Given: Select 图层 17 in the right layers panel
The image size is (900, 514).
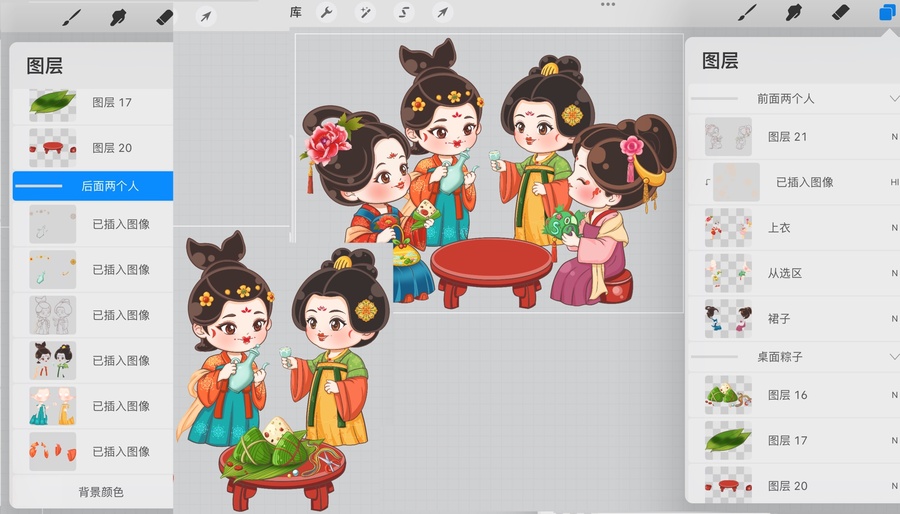Looking at the screenshot, I should coord(793,441).
